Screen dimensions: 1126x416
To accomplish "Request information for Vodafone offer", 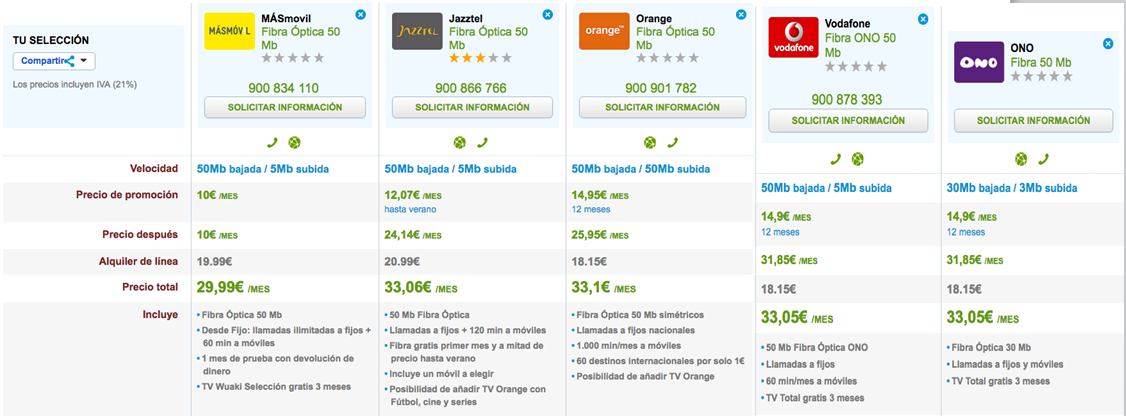I will tap(848, 121).
